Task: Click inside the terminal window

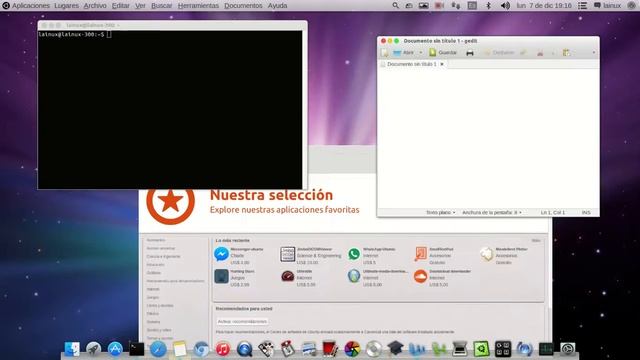Action: point(170,109)
